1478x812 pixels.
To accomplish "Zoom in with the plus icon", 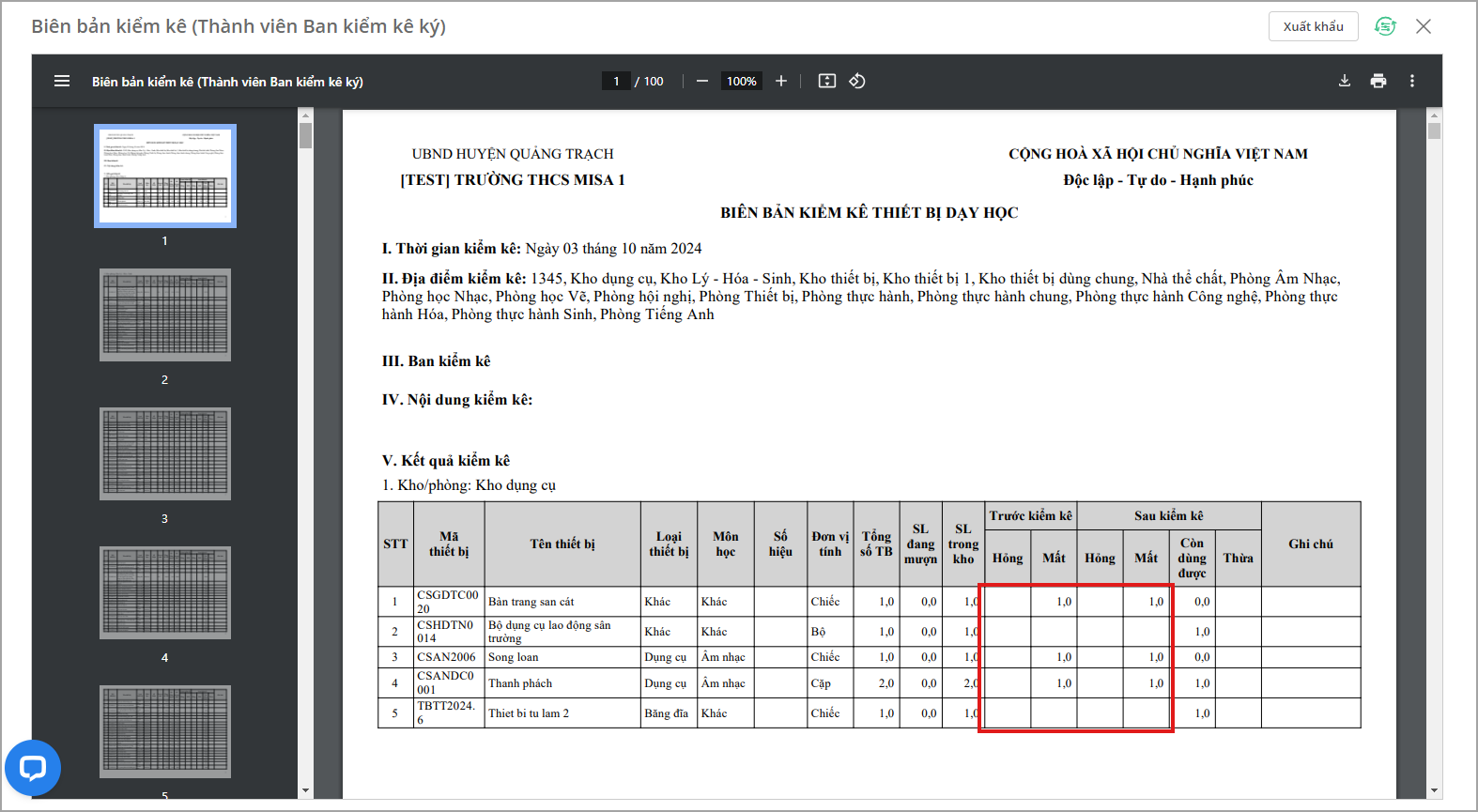I will tap(781, 81).
